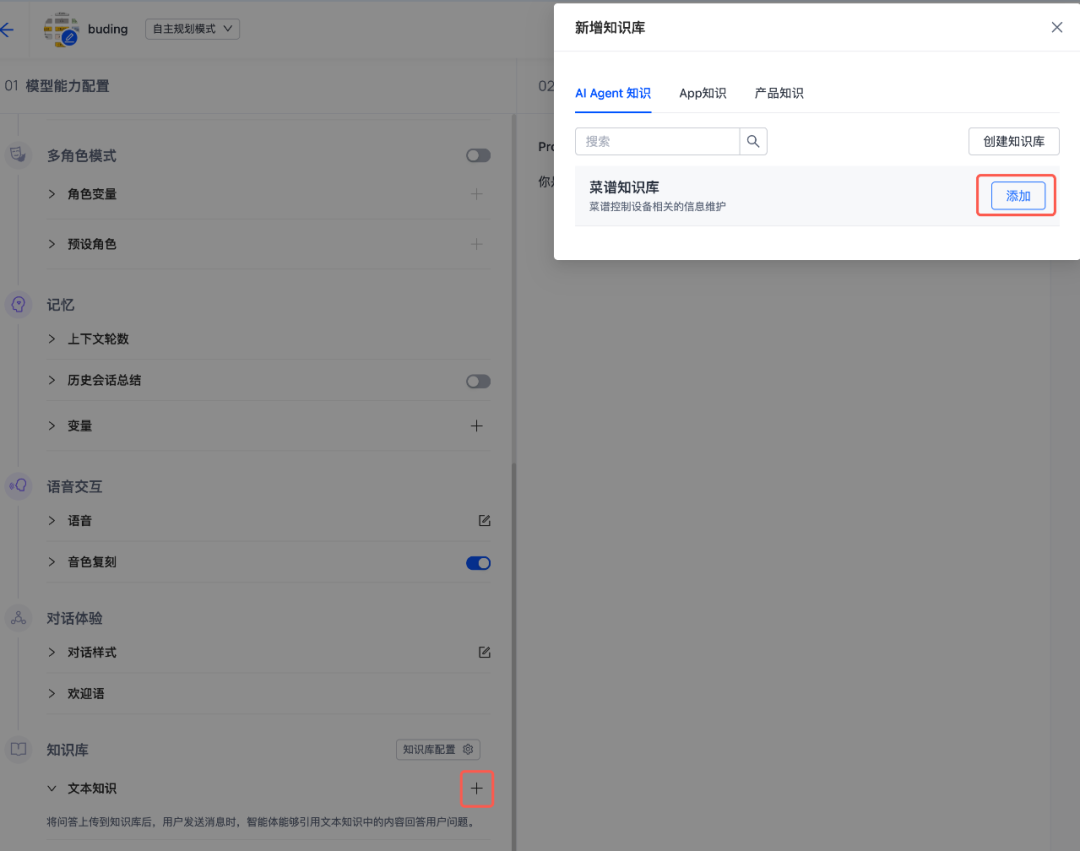Add a 预设角色 with plus icon

(477, 244)
